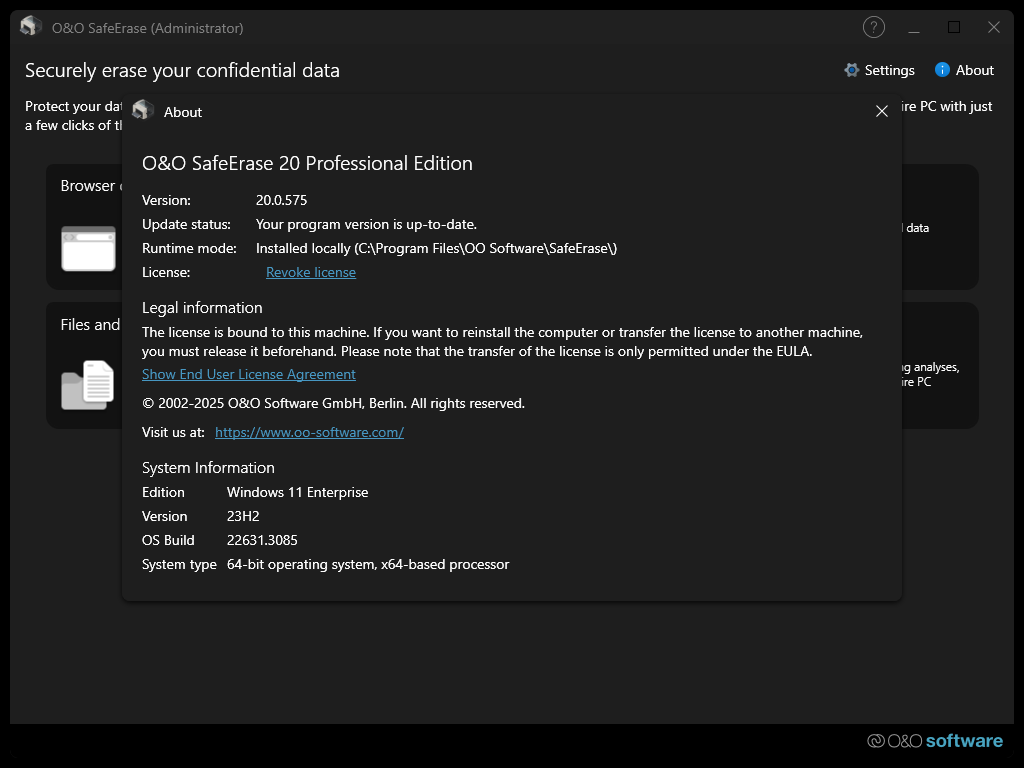Click the O&O software logo at the bottom
Viewport: 1024px width, 768px height.
point(935,741)
